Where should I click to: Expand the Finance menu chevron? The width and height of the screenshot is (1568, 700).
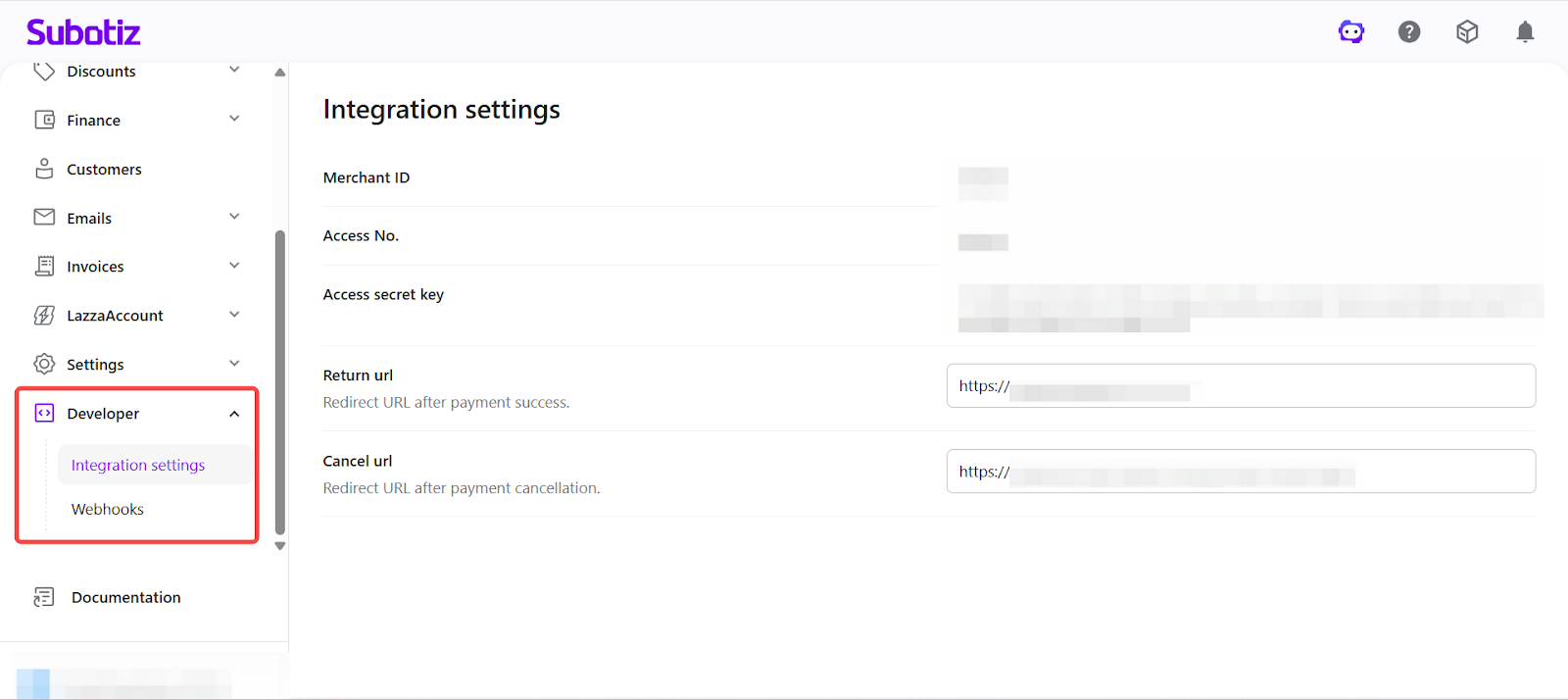coord(234,119)
